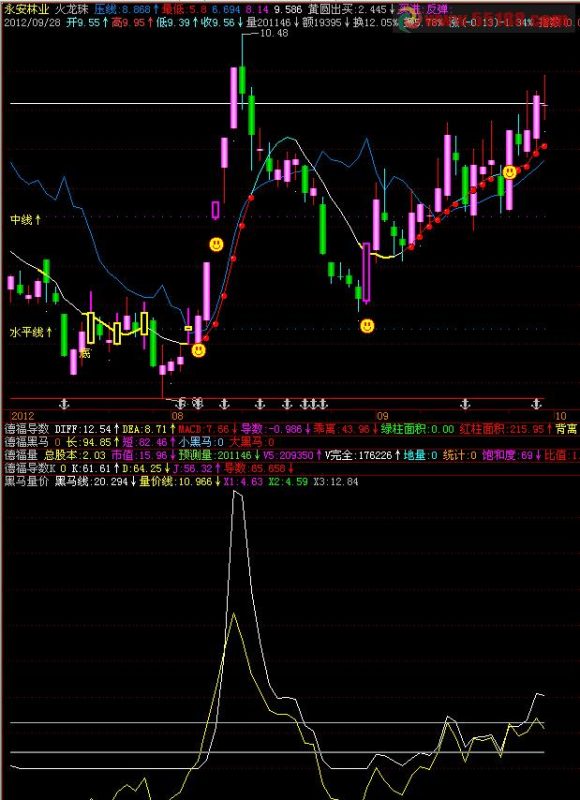Select the 德福导数 indicator label
This screenshot has height=800, width=580.
point(27,429)
